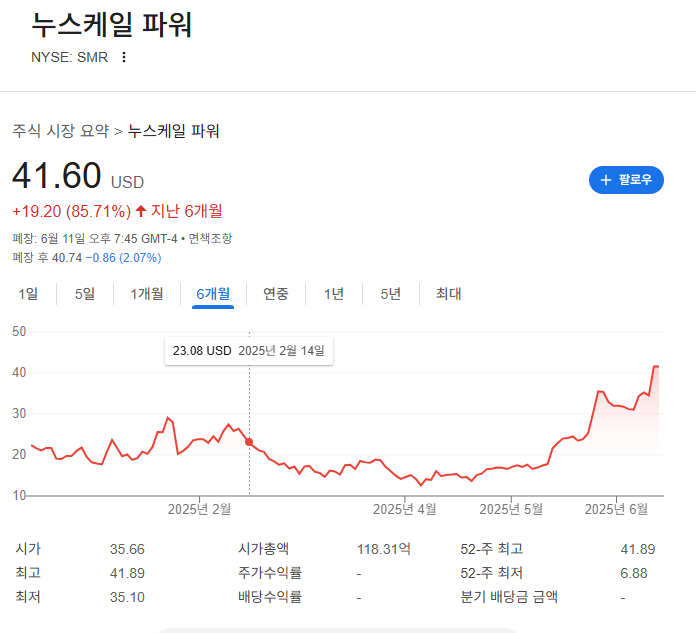The image size is (696, 633).
Task: Click the 2025년 4월 axis label
Action: tap(404, 509)
